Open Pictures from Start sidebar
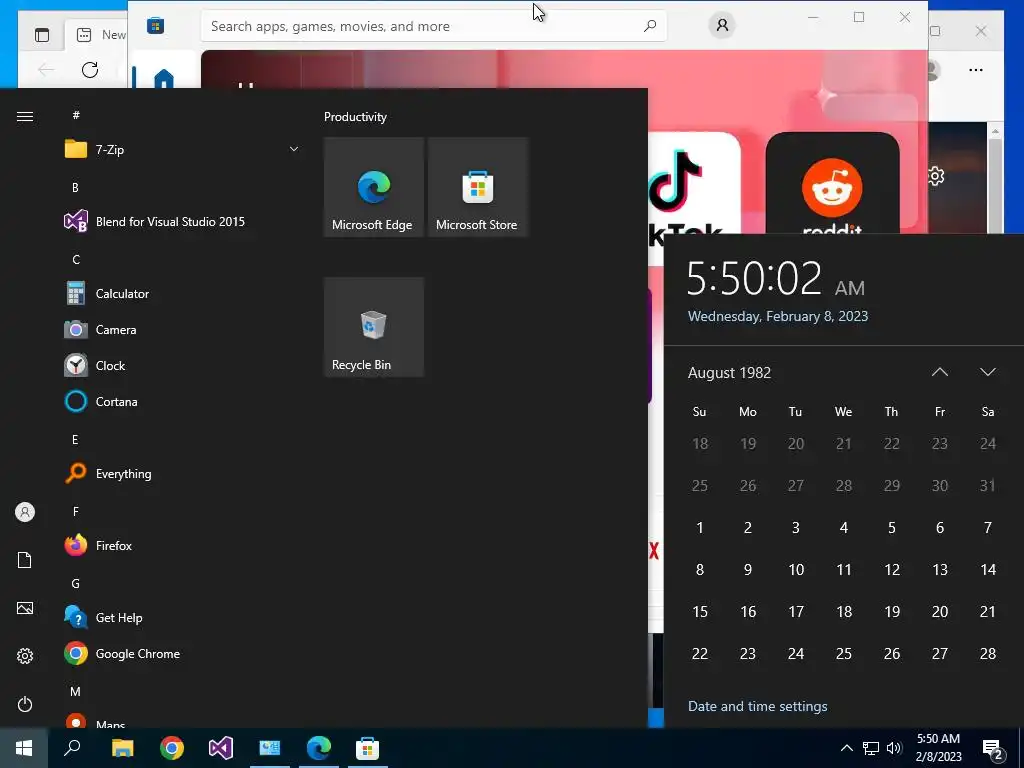 point(25,608)
